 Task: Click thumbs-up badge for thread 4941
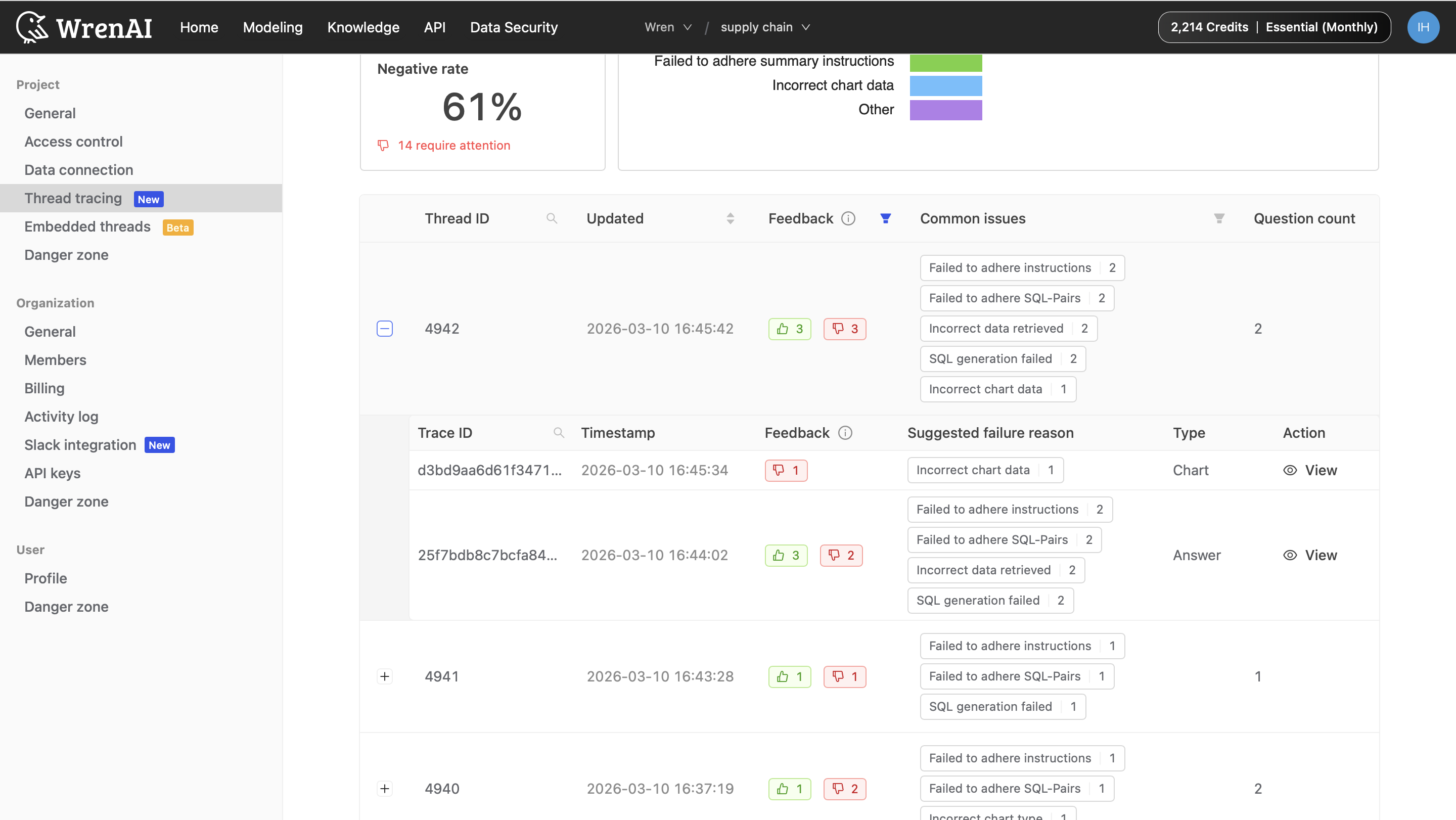tap(789, 676)
